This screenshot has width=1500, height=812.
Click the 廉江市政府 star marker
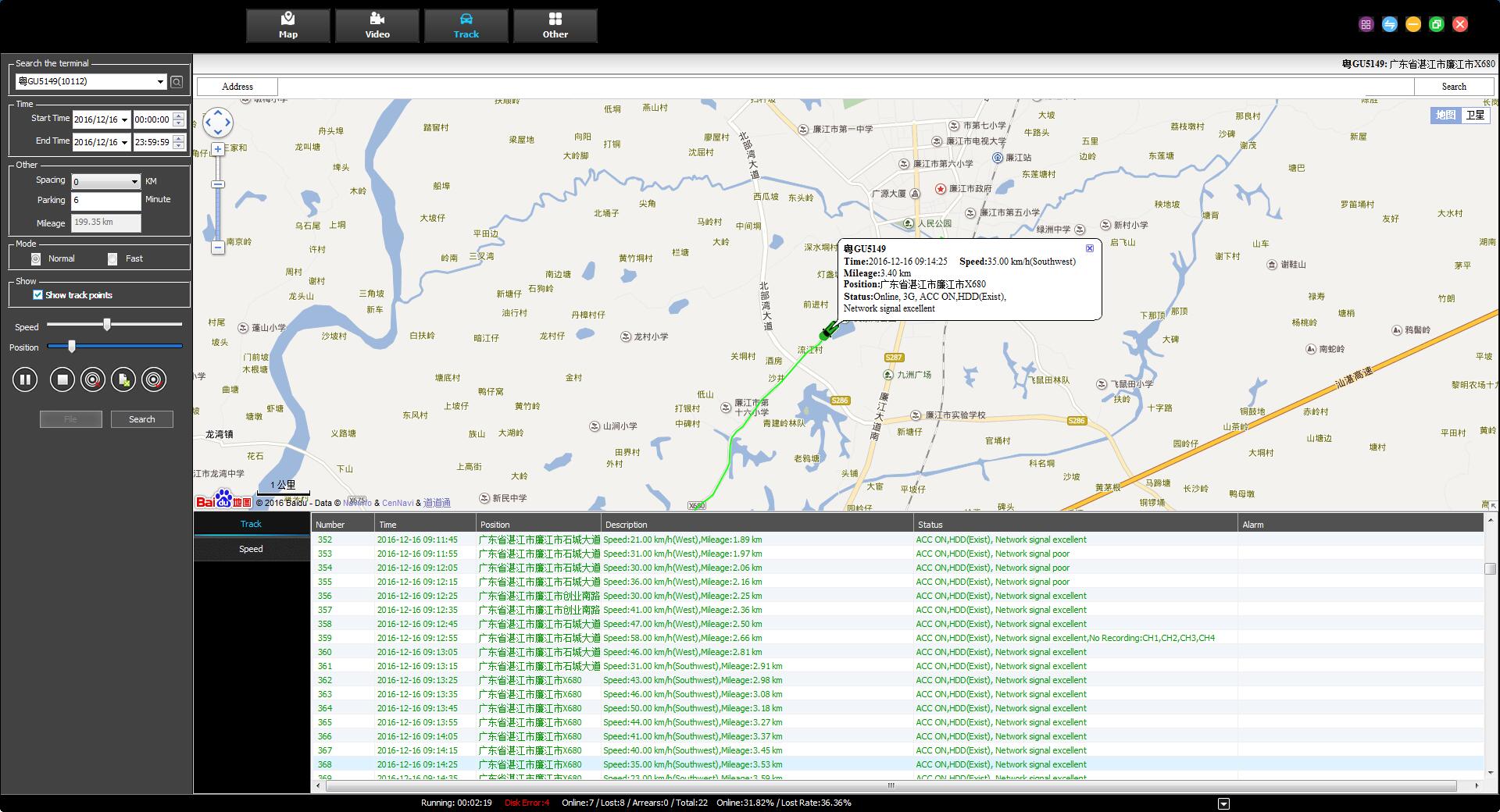[941, 189]
